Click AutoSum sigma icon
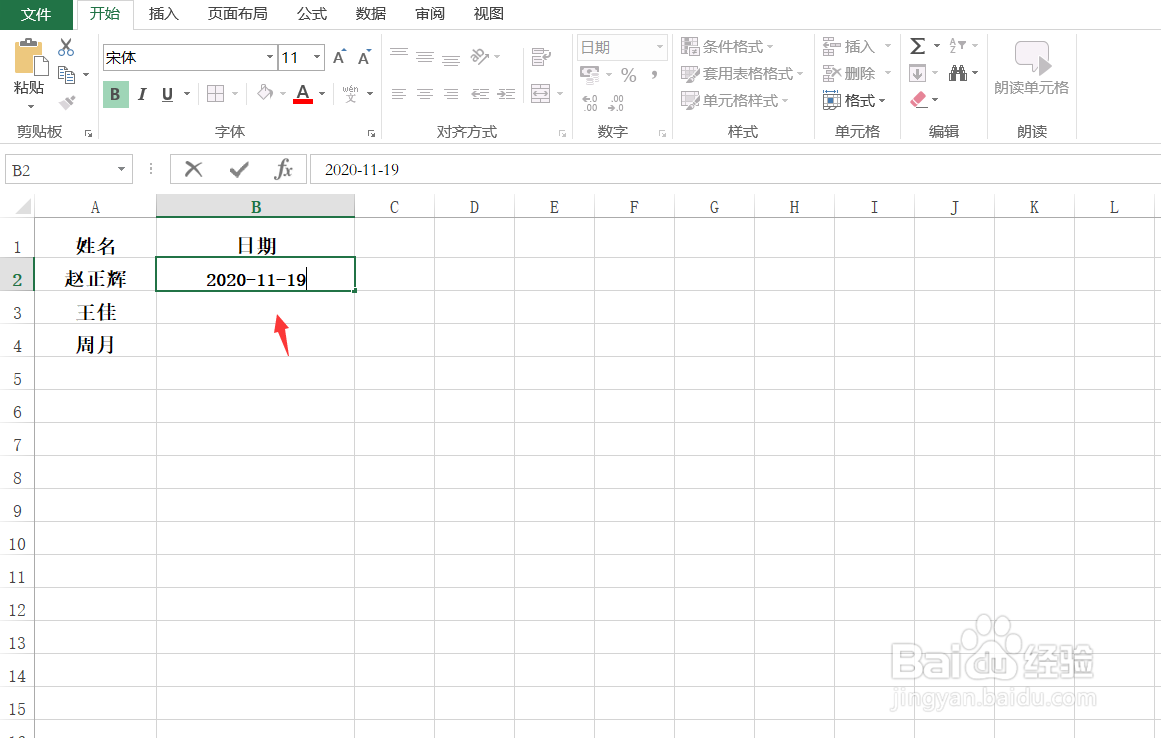This screenshot has height=738, width=1161. click(x=917, y=46)
